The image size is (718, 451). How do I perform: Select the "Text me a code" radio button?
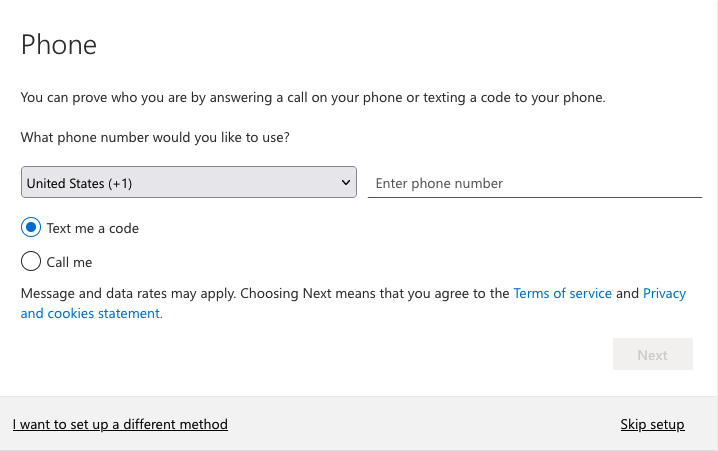click(x=31, y=228)
